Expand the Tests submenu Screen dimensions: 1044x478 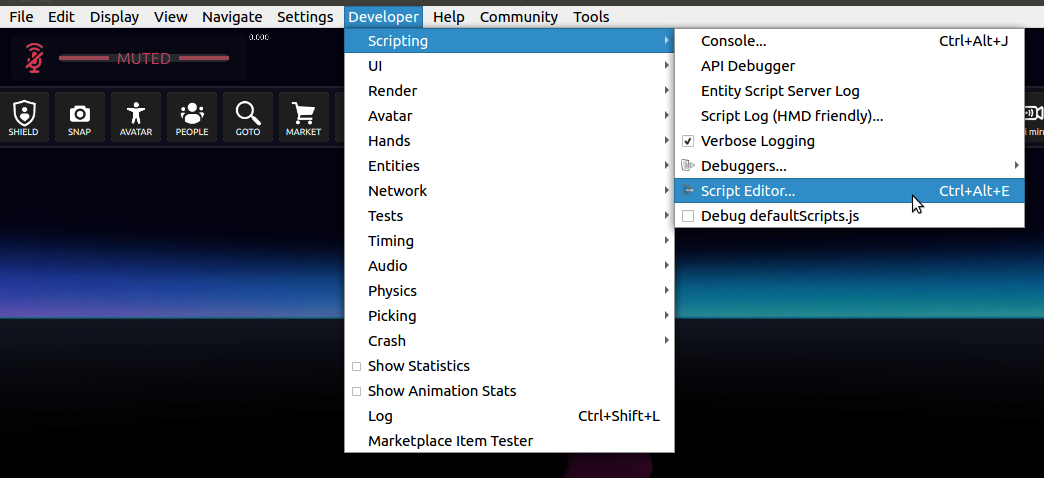tap(509, 216)
